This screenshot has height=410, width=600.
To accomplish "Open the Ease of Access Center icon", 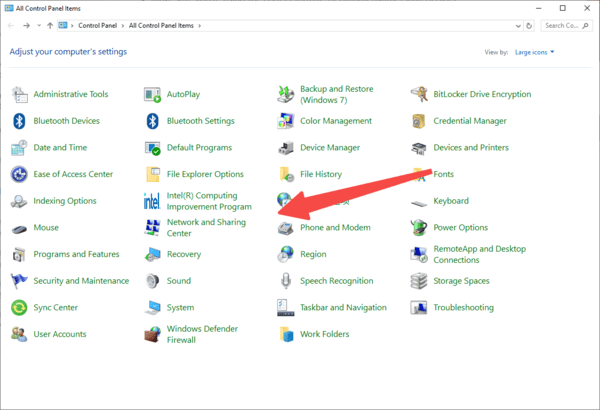I will (x=20, y=174).
